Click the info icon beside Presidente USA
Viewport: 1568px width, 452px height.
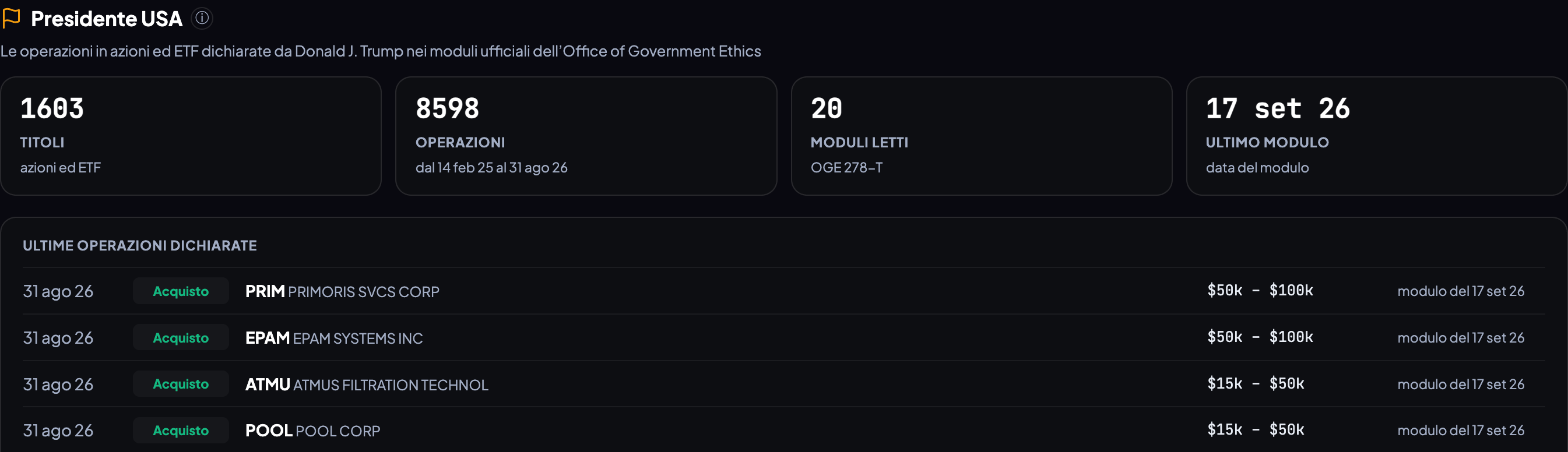[x=201, y=18]
